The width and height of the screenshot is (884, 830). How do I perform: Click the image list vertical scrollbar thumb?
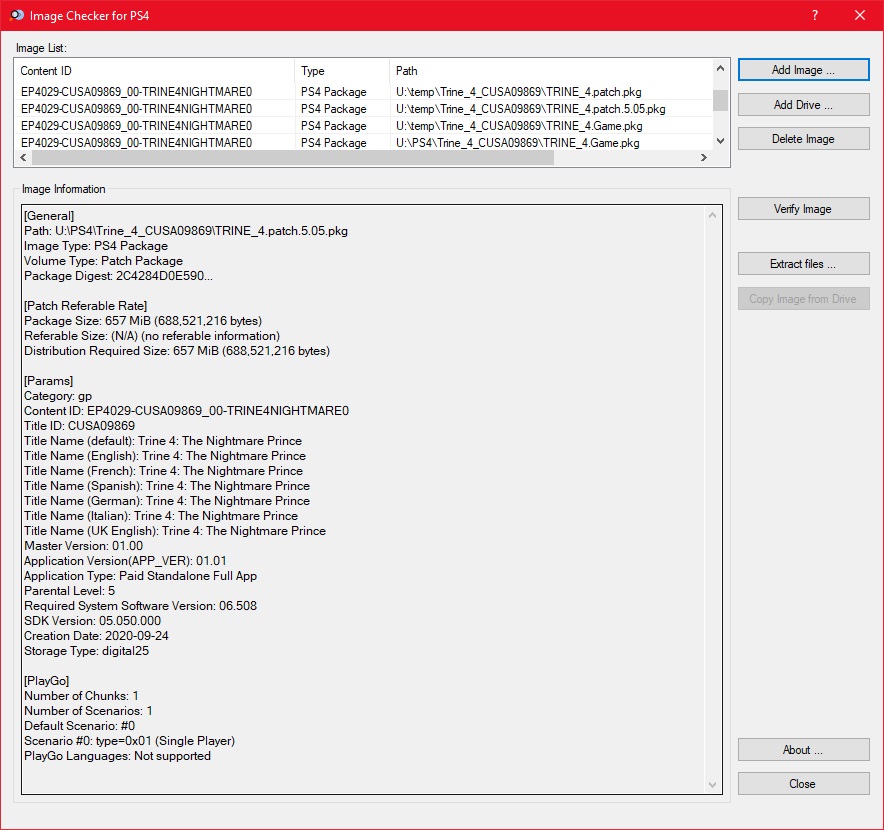coord(720,100)
